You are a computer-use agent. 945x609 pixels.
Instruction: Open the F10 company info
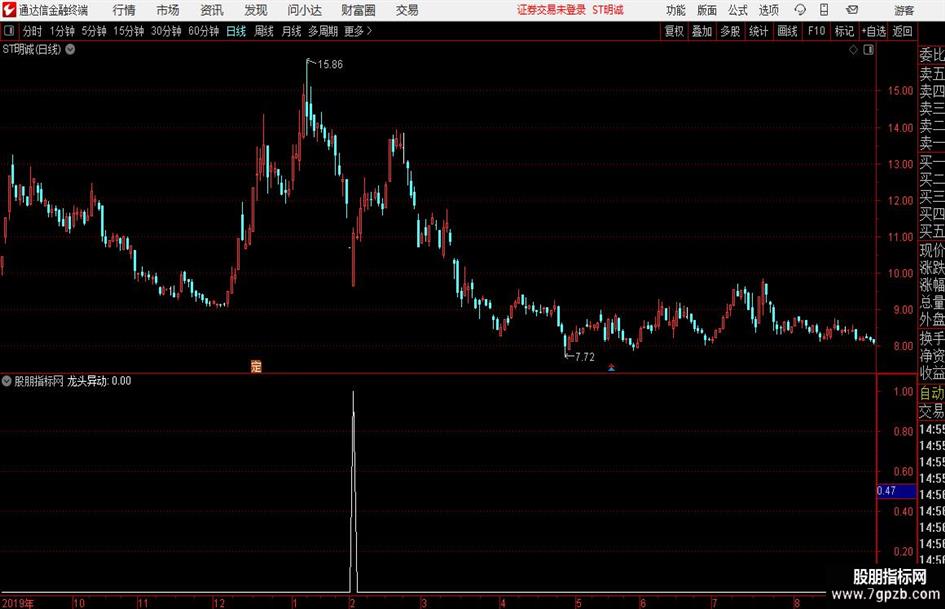[x=816, y=31]
